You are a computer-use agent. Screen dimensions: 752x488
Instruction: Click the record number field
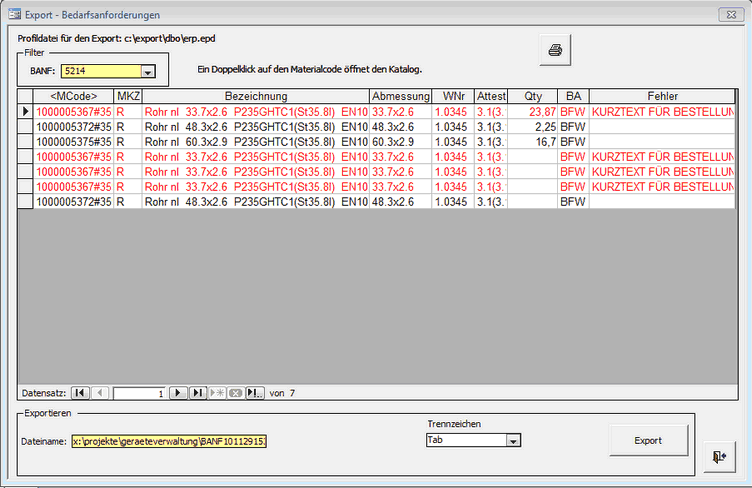pyautogui.click(x=138, y=393)
